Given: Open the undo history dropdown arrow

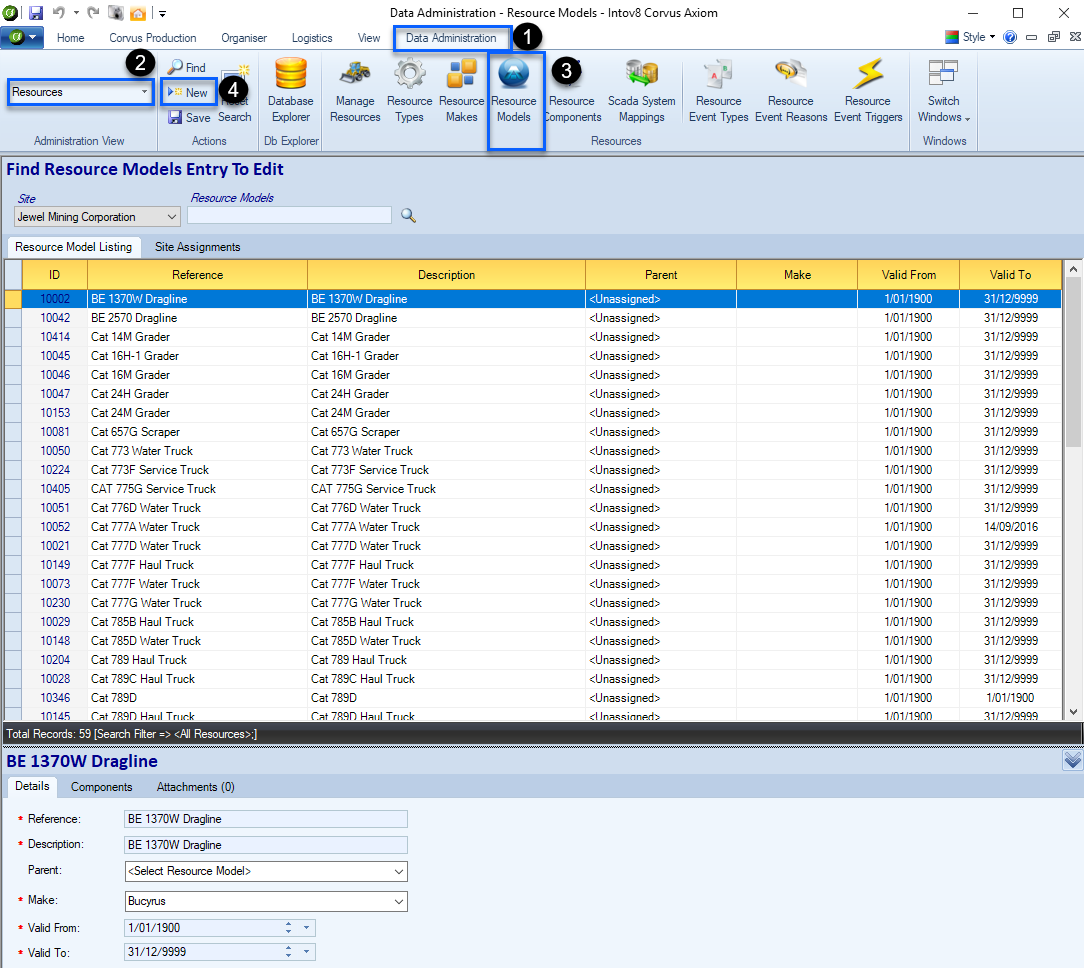Looking at the screenshot, I should coord(76,12).
